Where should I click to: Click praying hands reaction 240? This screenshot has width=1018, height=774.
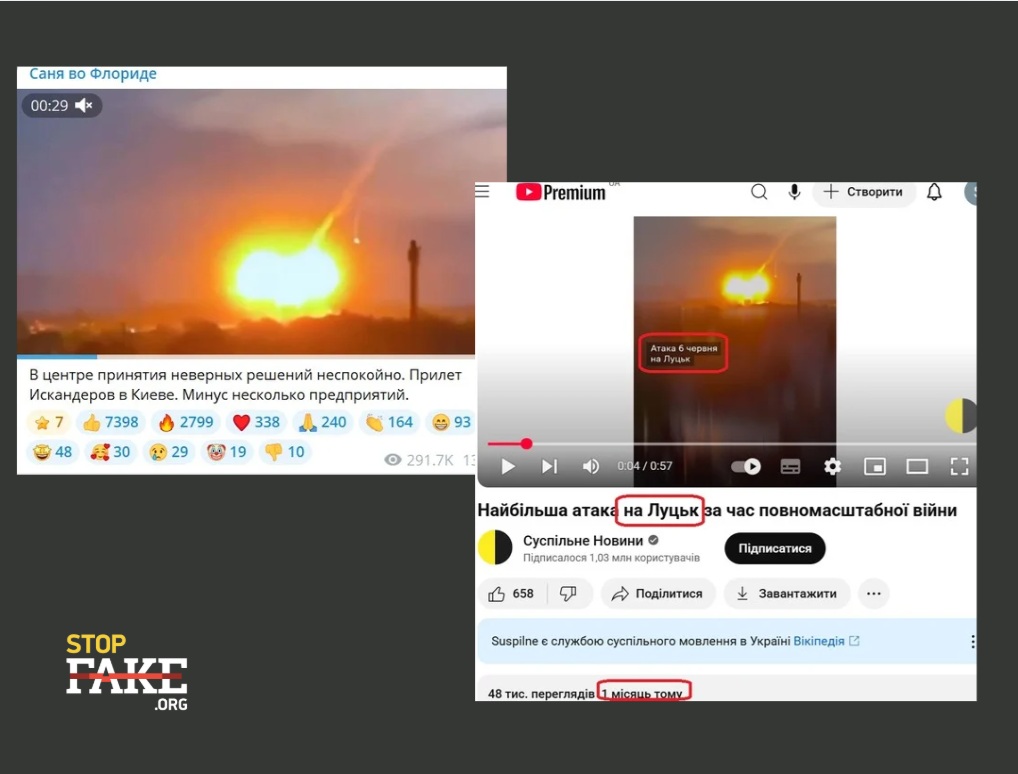click(x=322, y=423)
